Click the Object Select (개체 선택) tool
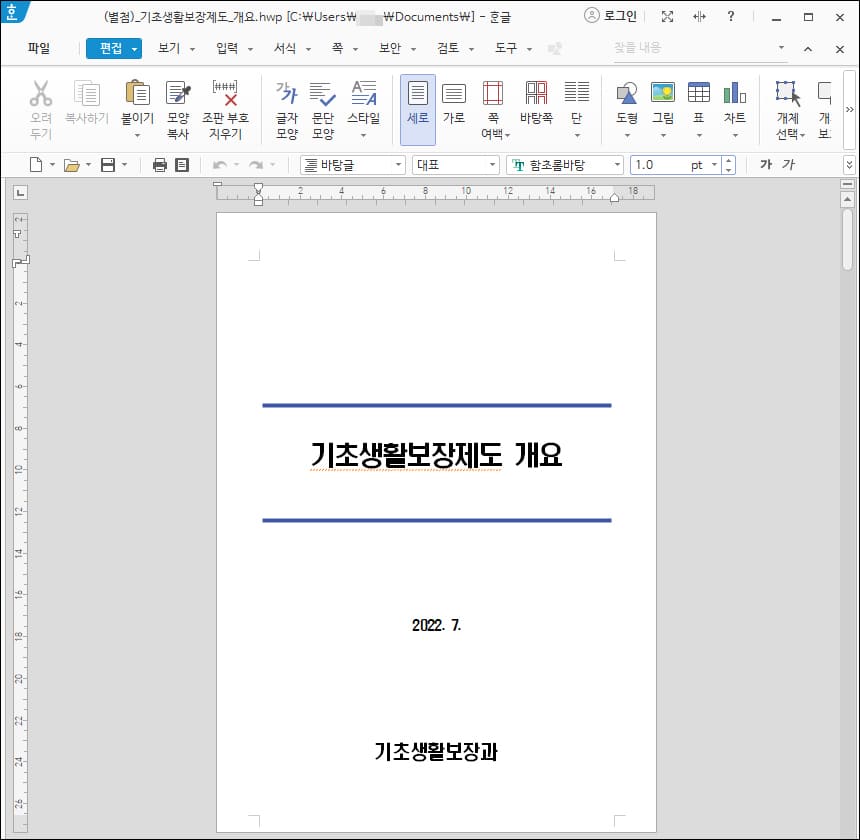The image size is (860, 840). (x=788, y=94)
